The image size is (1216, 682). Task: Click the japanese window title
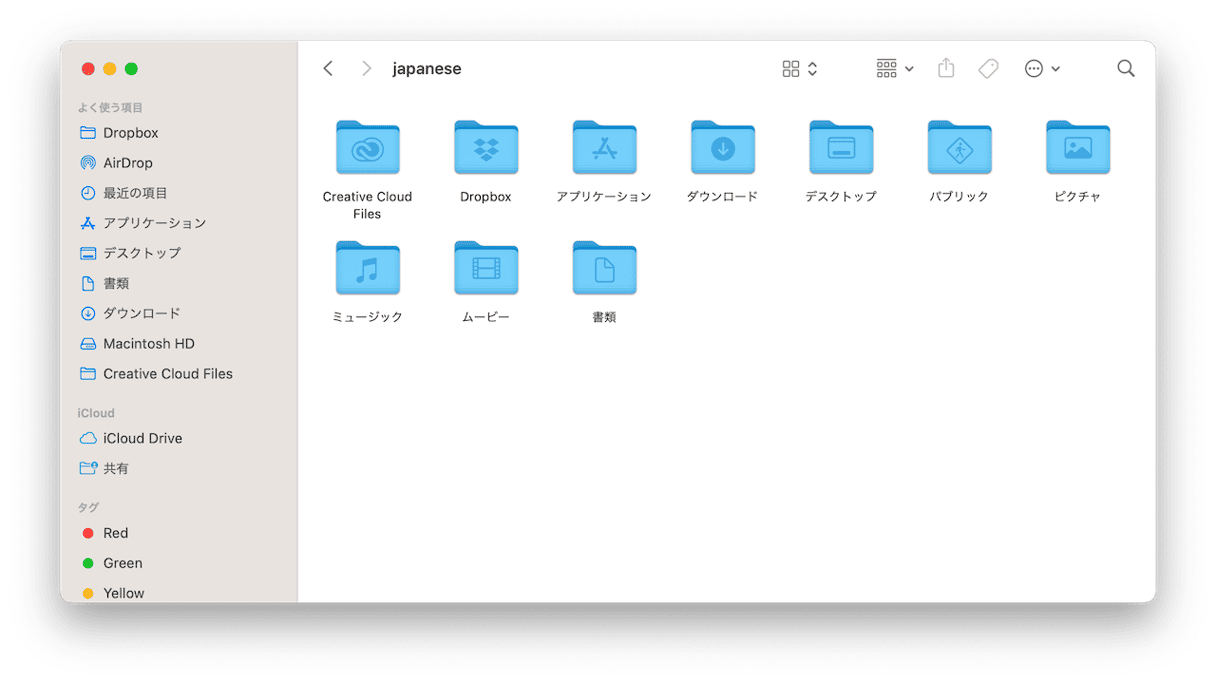pyautogui.click(x=427, y=69)
